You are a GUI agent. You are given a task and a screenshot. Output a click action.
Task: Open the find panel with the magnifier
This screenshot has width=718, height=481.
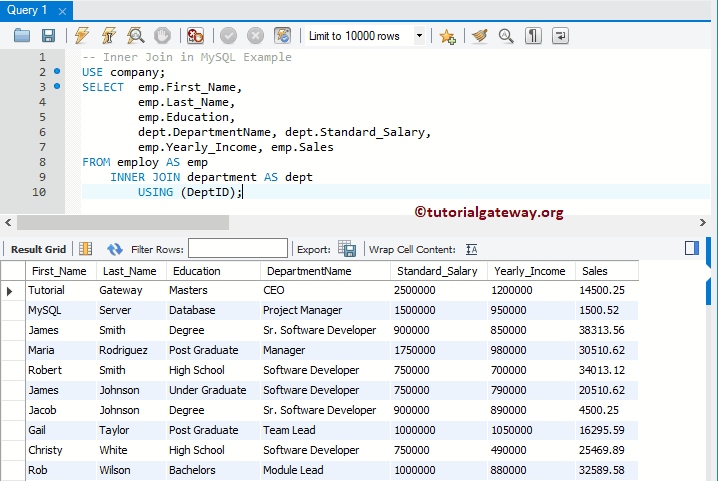coord(506,36)
